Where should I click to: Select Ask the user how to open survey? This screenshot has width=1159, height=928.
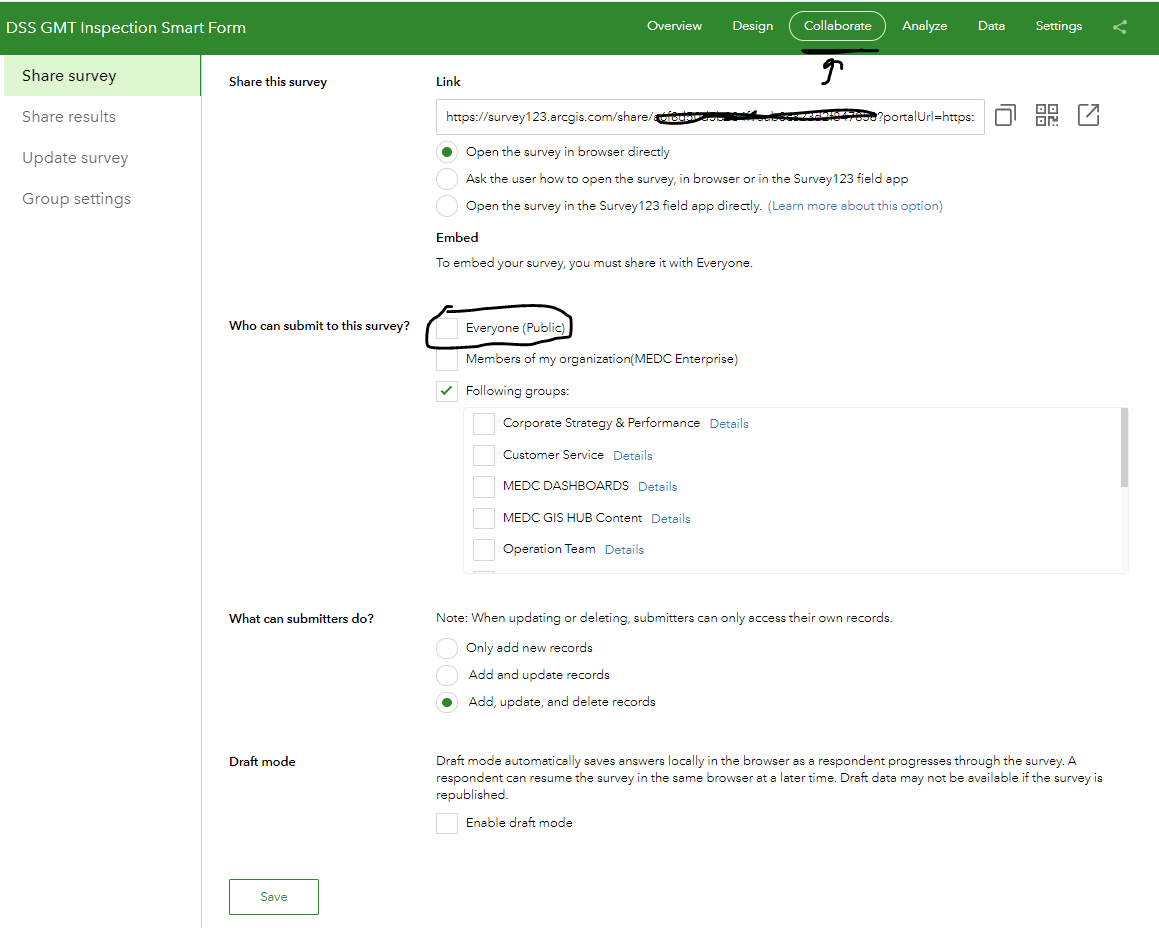coord(447,179)
